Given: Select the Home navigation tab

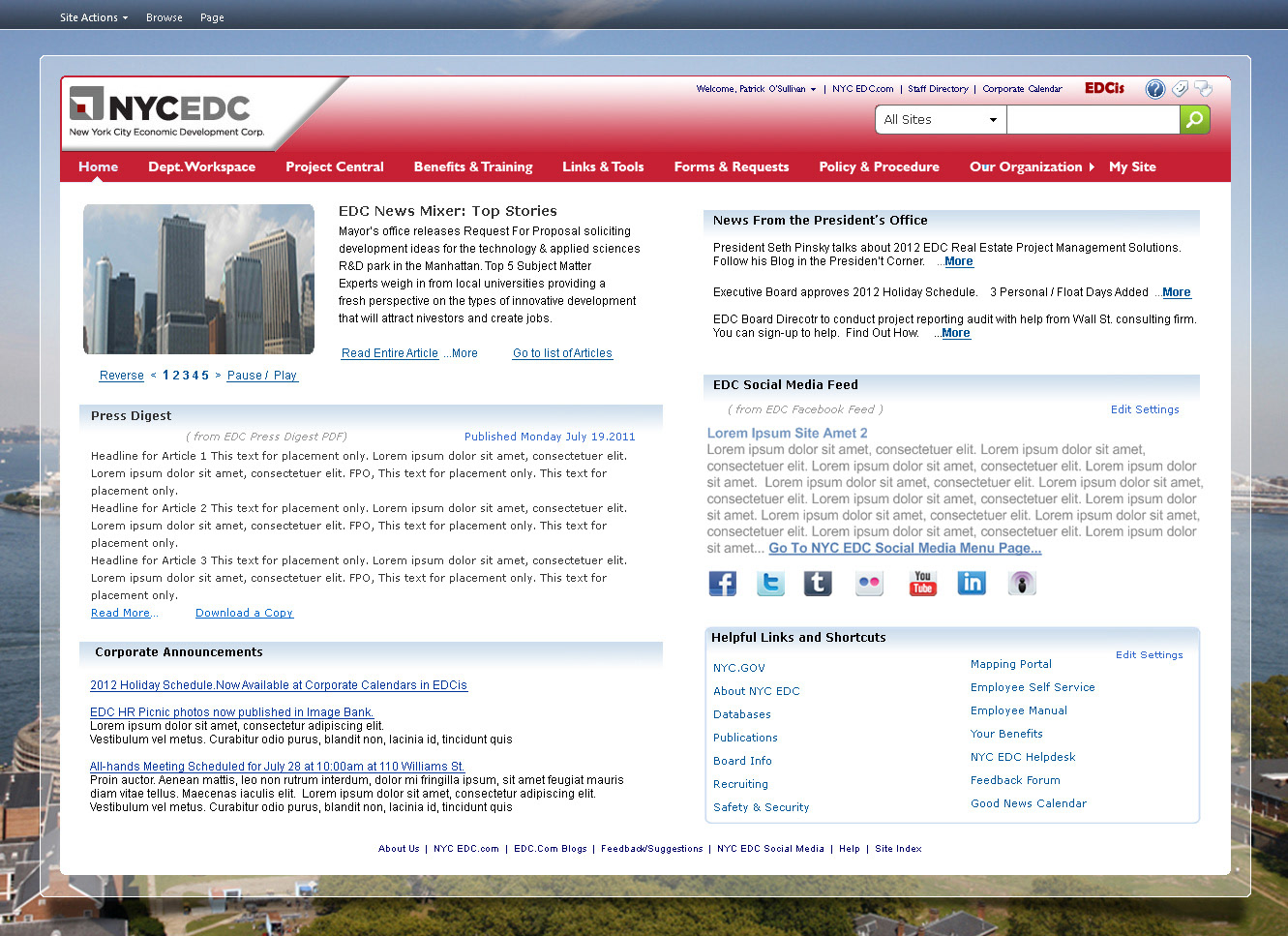Looking at the screenshot, I should (99, 166).
